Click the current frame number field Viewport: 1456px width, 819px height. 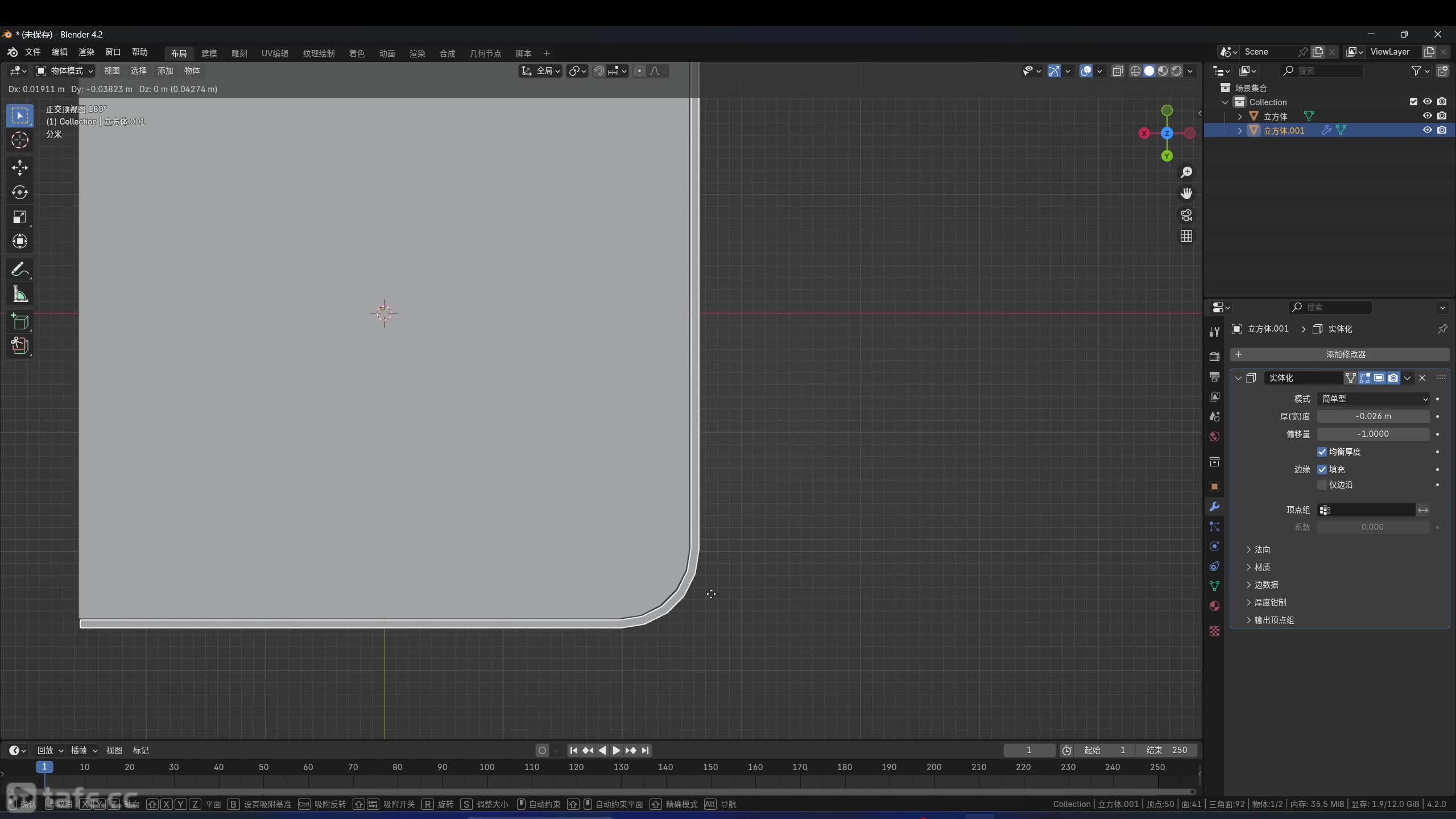coord(1029,750)
